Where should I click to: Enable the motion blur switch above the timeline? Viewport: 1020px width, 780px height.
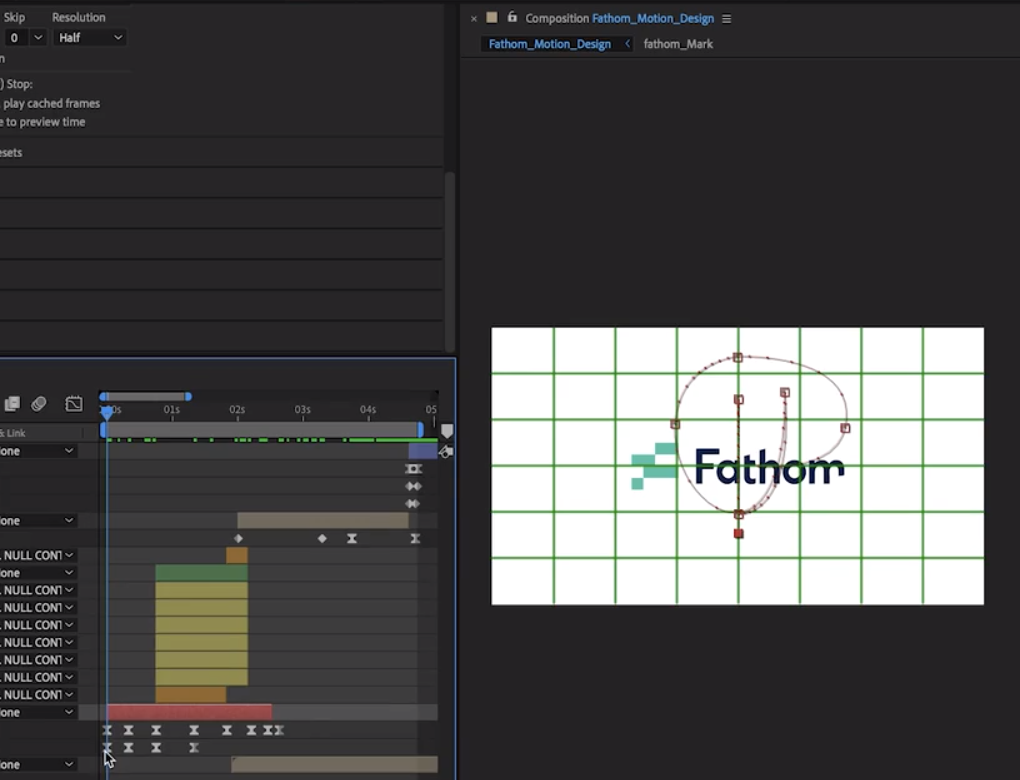click(x=39, y=404)
